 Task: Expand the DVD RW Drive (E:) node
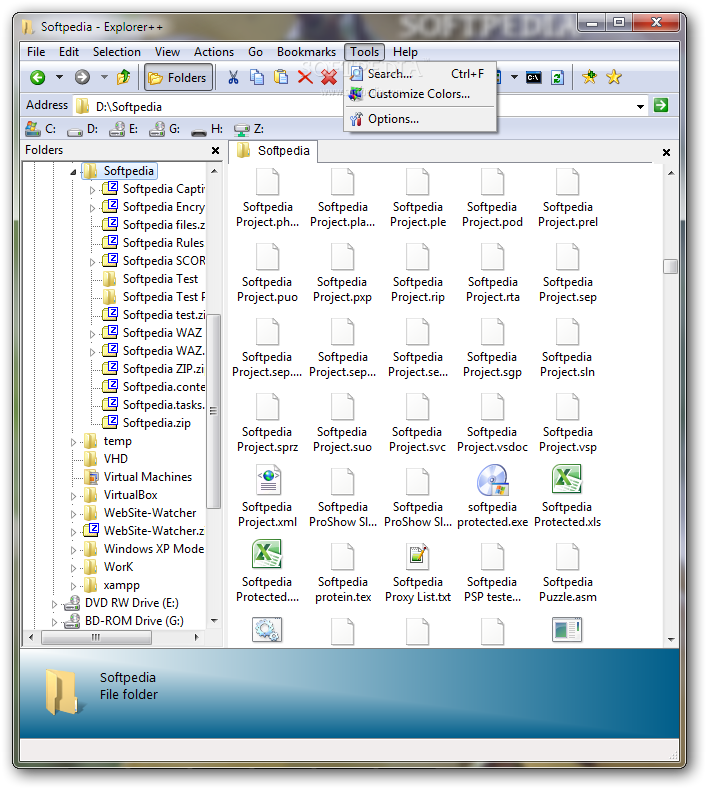(54, 604)
